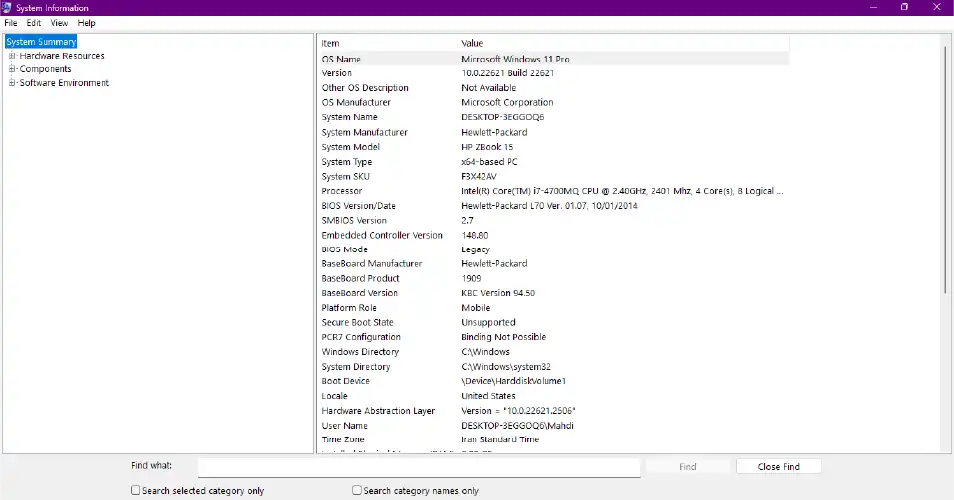954x500 pixels.
Task: Expand the Software Environment node
Action: 12,83
